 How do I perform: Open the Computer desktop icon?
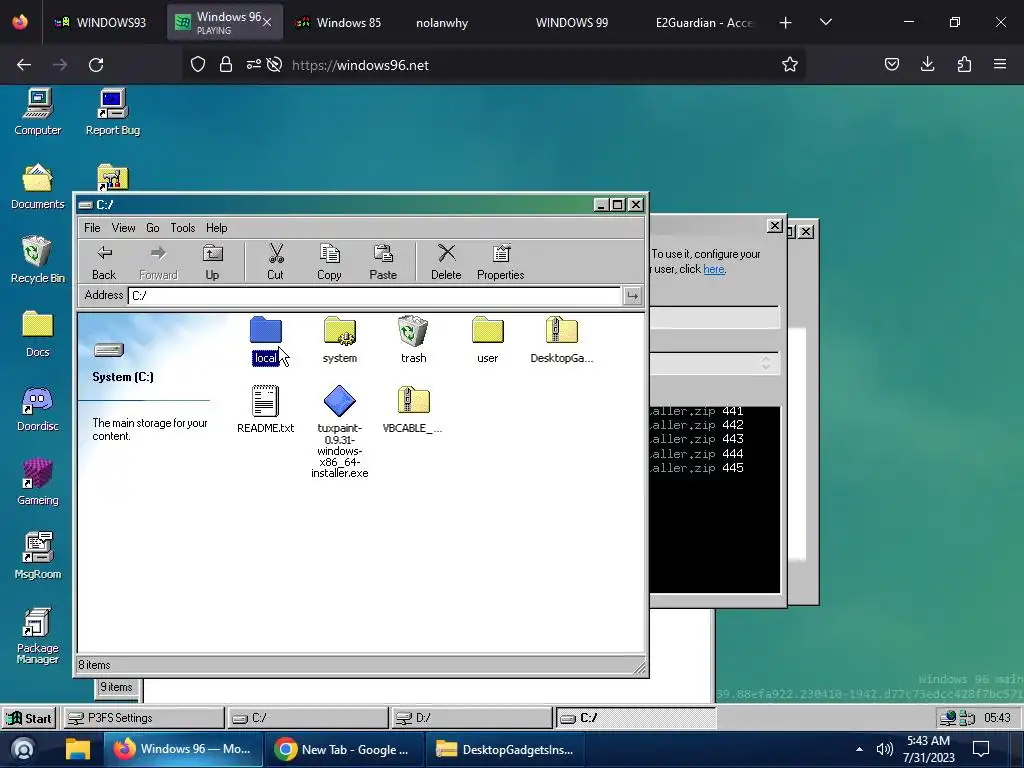point(38,112)
